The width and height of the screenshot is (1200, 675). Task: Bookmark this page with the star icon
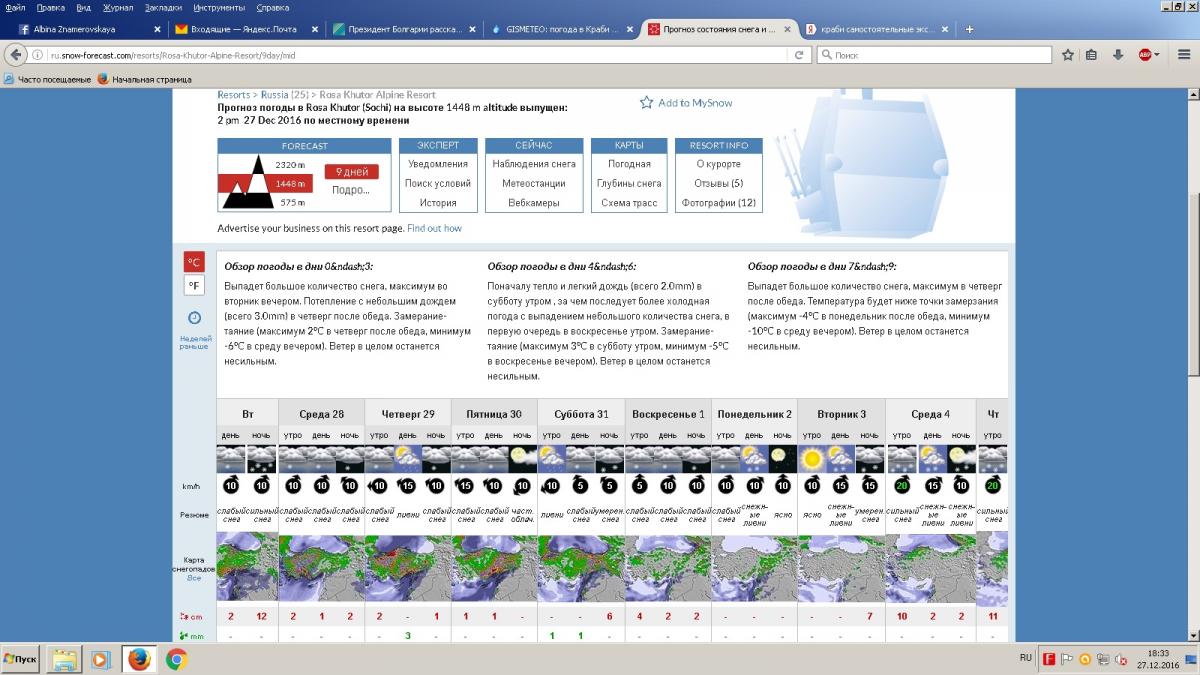(1068, 55)
